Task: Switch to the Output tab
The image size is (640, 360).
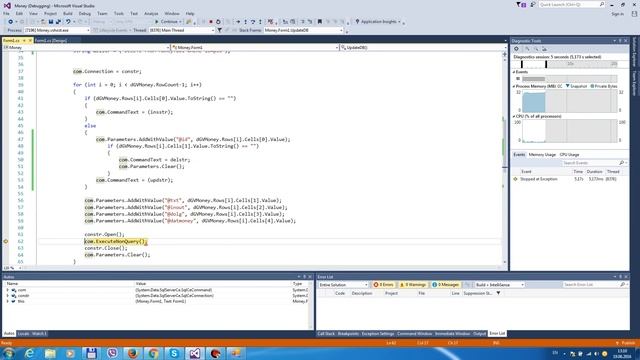Action: (x=479, y=334)
